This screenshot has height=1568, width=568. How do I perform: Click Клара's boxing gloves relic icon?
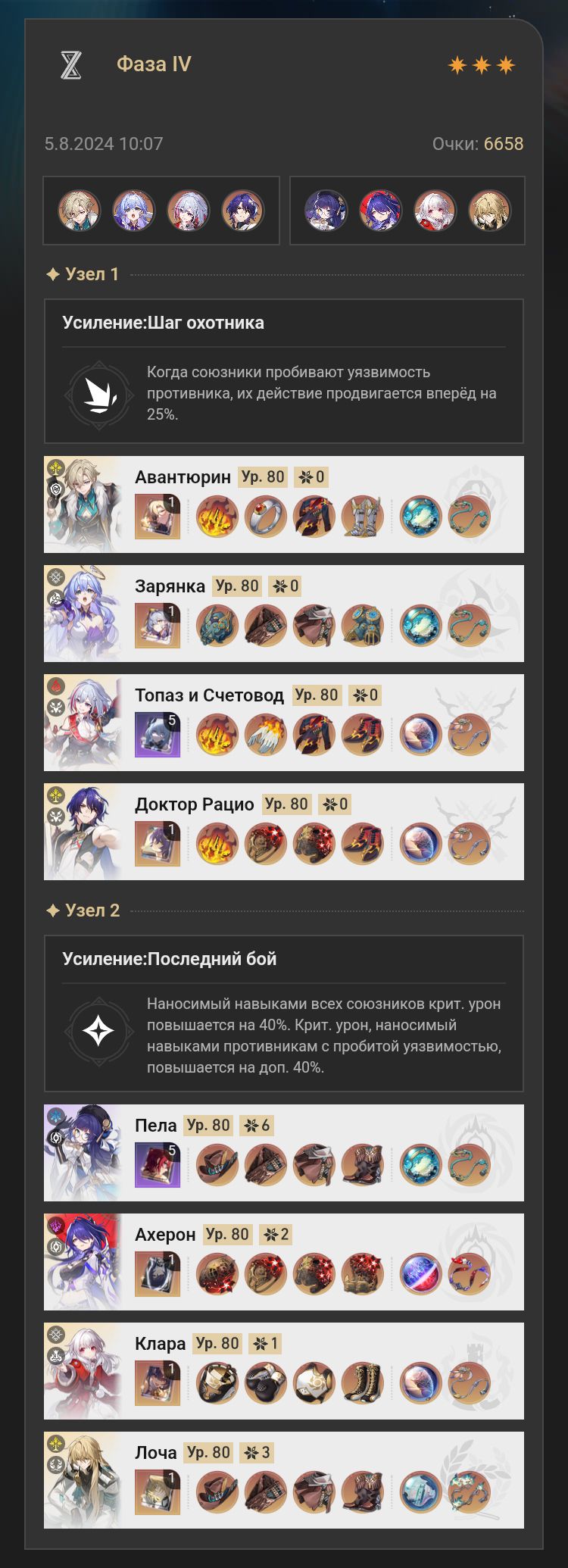tap(266, 1383)
